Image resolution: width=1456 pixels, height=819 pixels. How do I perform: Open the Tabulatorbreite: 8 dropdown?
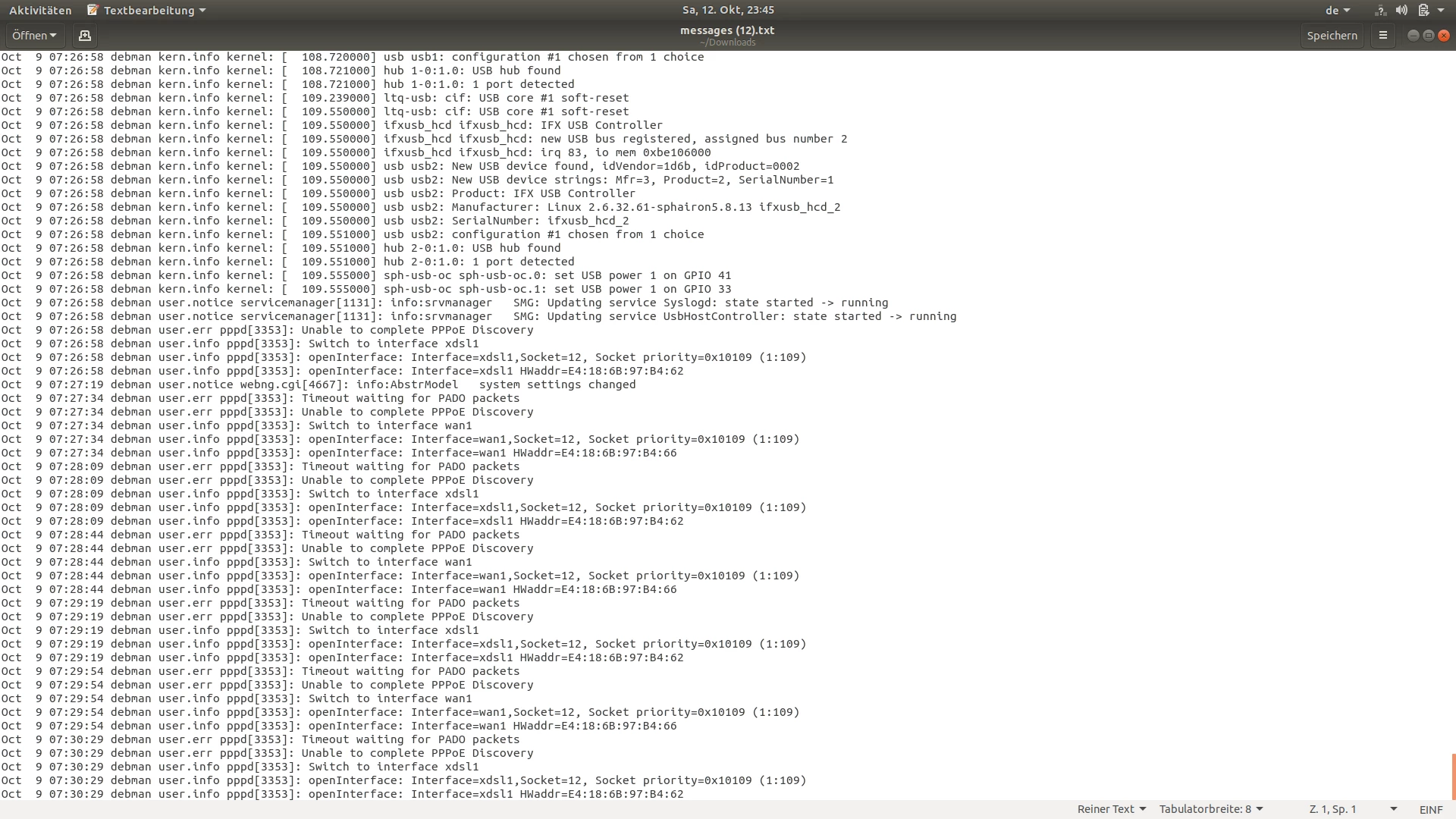[1210, 809]
